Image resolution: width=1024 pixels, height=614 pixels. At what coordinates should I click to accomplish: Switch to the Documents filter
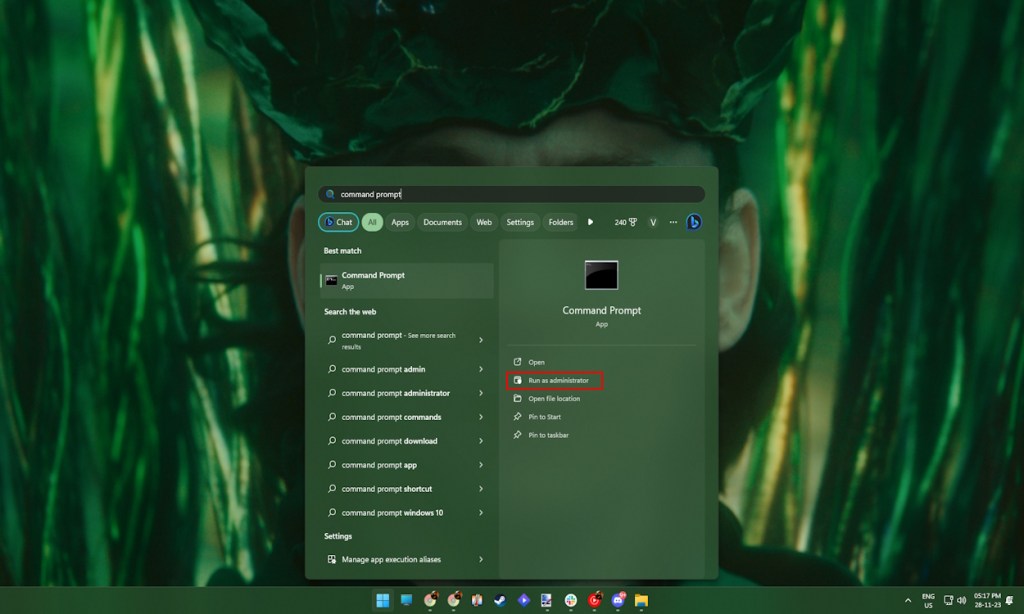442,222
